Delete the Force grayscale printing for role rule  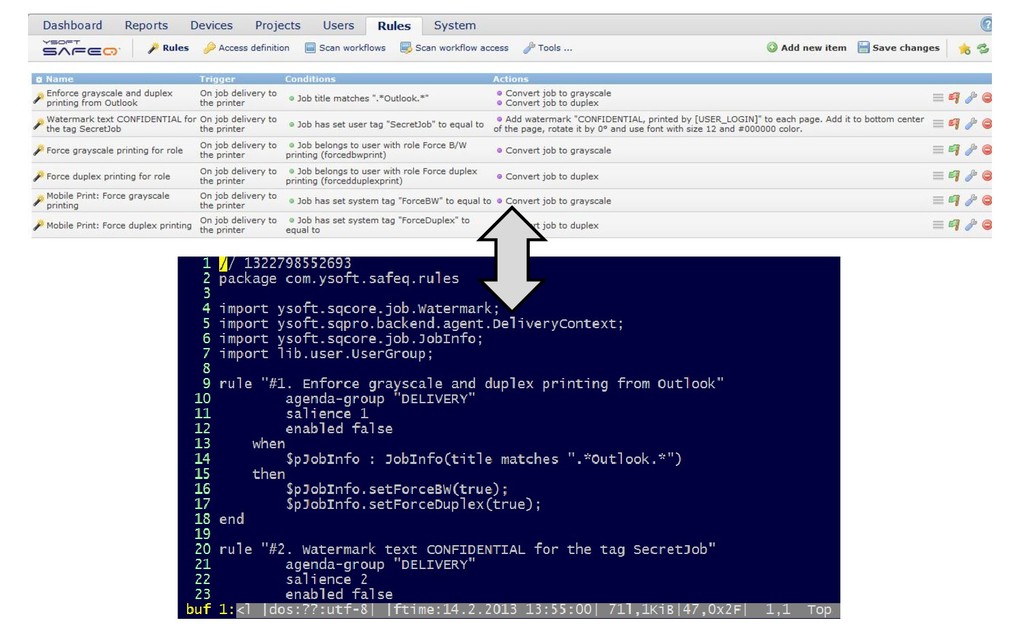tap(987, 150)
